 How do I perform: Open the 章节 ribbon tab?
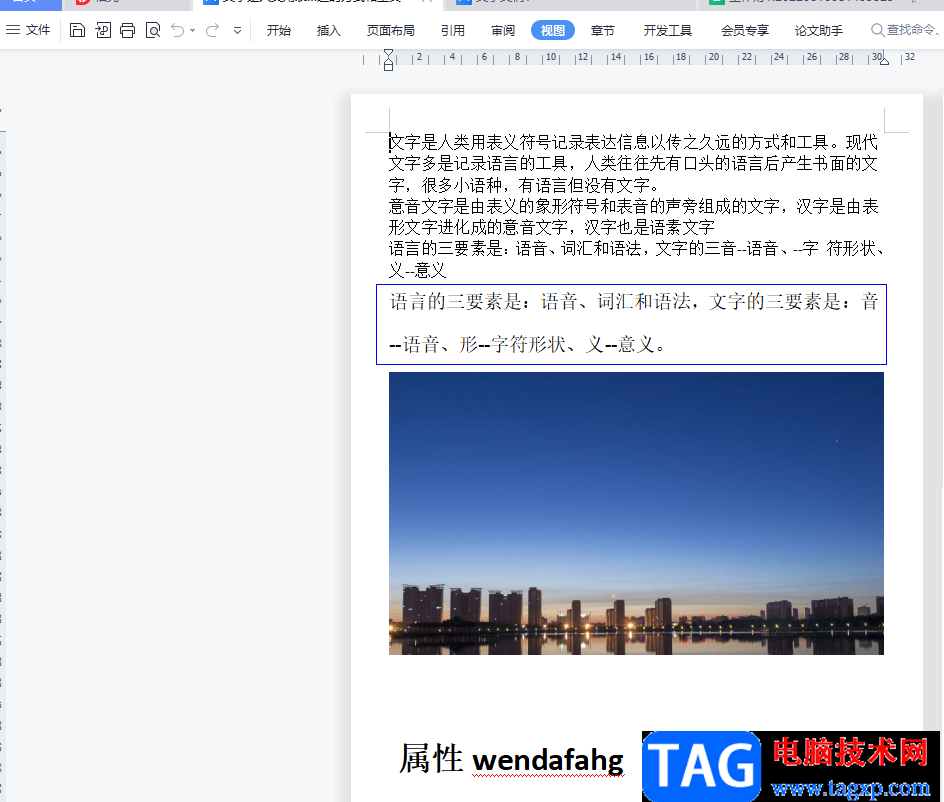[603, 30]
